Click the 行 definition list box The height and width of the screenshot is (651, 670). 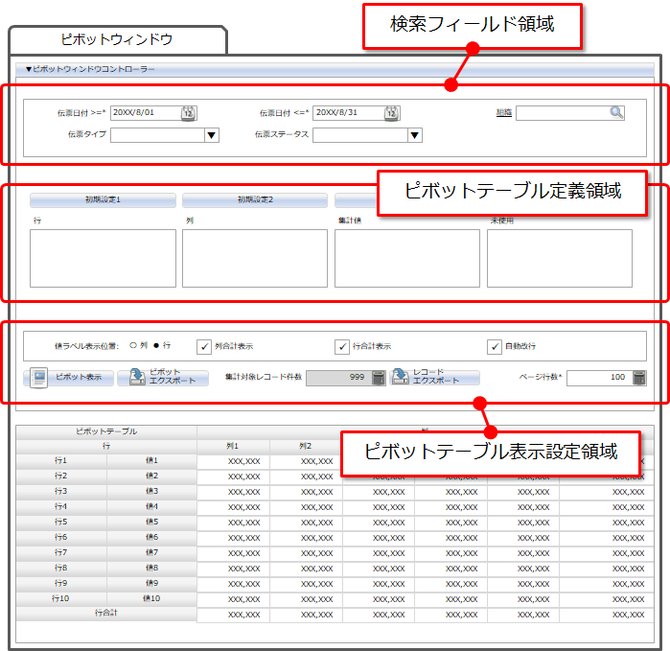pos(103,258)
